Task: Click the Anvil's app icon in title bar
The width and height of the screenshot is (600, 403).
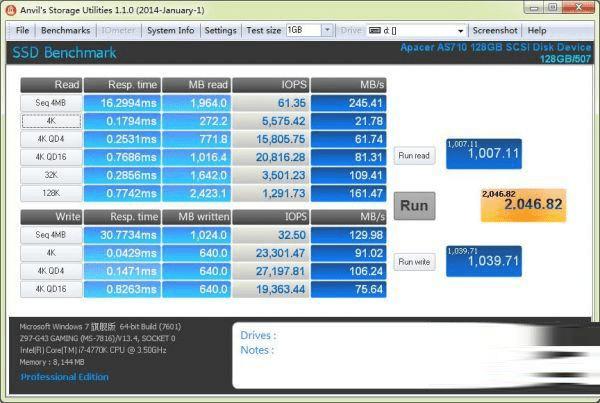Action: (10, 10)
